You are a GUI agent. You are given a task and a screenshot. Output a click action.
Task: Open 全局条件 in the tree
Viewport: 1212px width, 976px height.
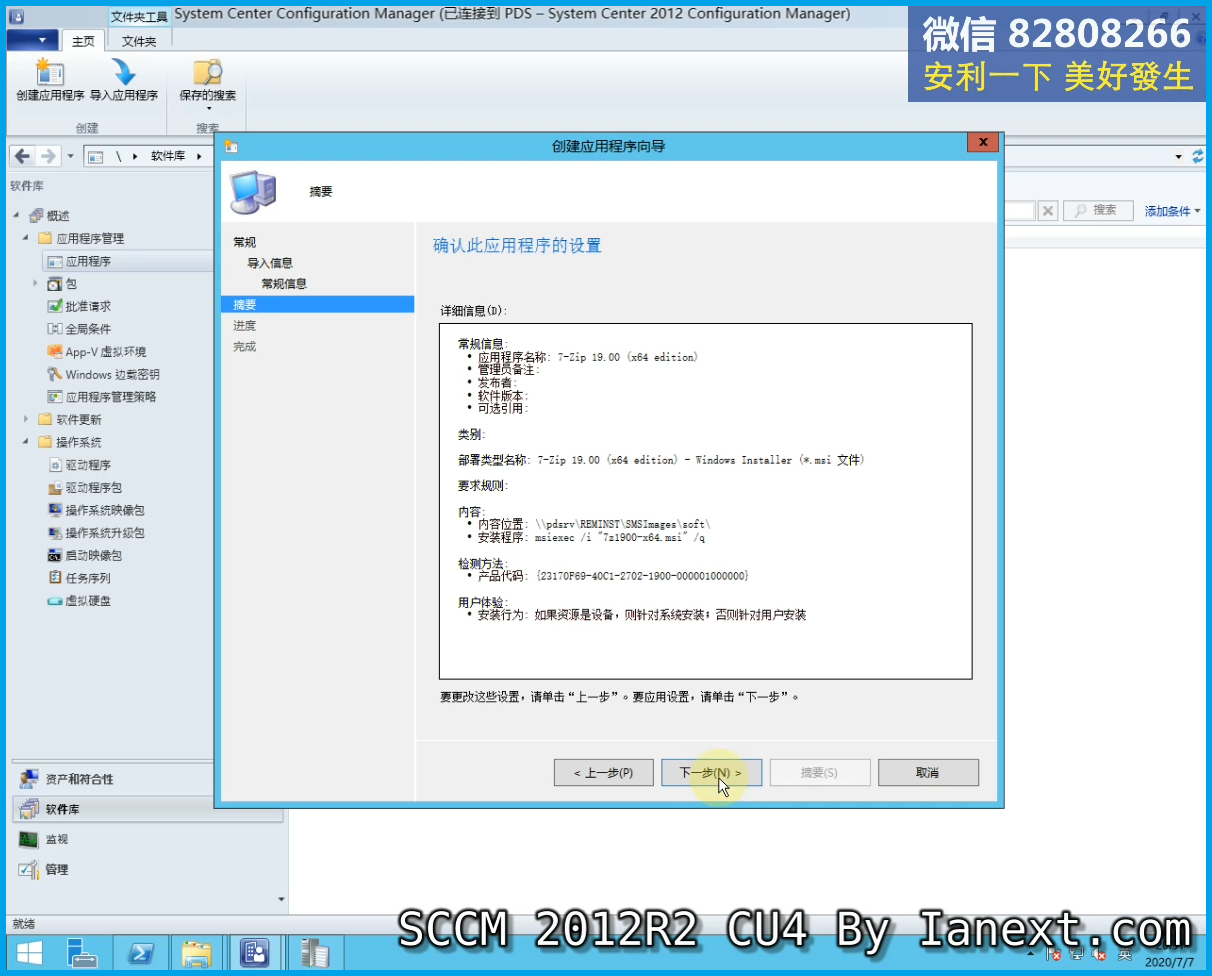[x=88, y=329]
